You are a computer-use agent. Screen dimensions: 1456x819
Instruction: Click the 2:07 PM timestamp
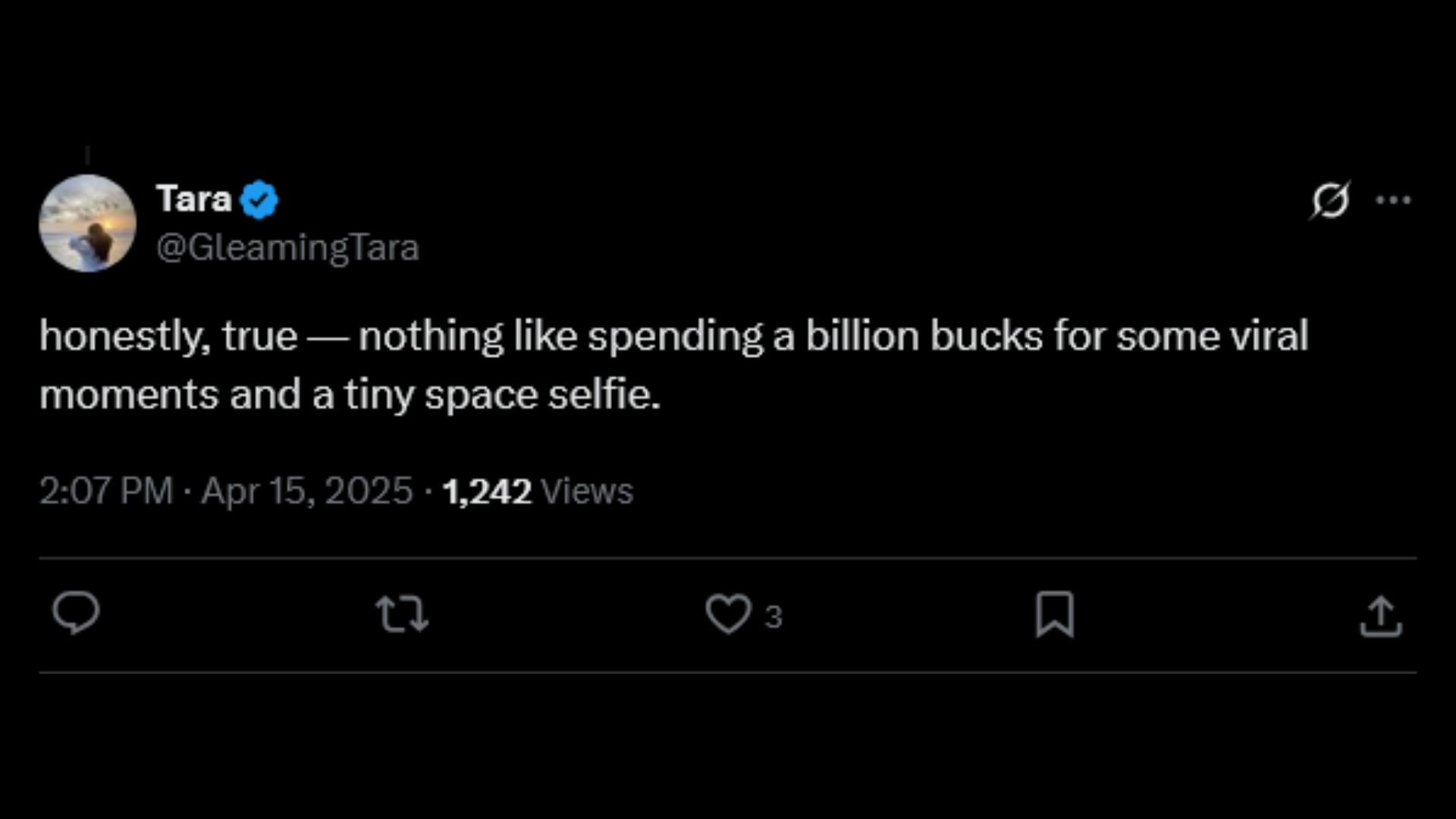pyautogui.click(x=106, y=491)
